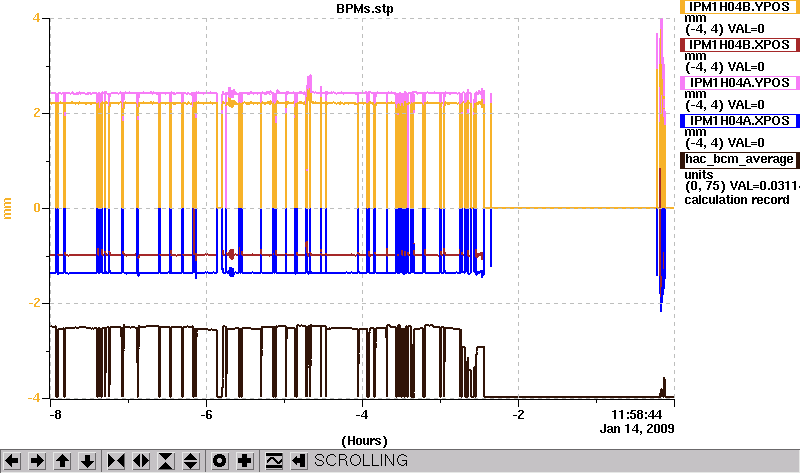Screen dimensions: 800x473
Task: Select the IPM1H04B.XPOS legend entry
Action: [740, 45]
